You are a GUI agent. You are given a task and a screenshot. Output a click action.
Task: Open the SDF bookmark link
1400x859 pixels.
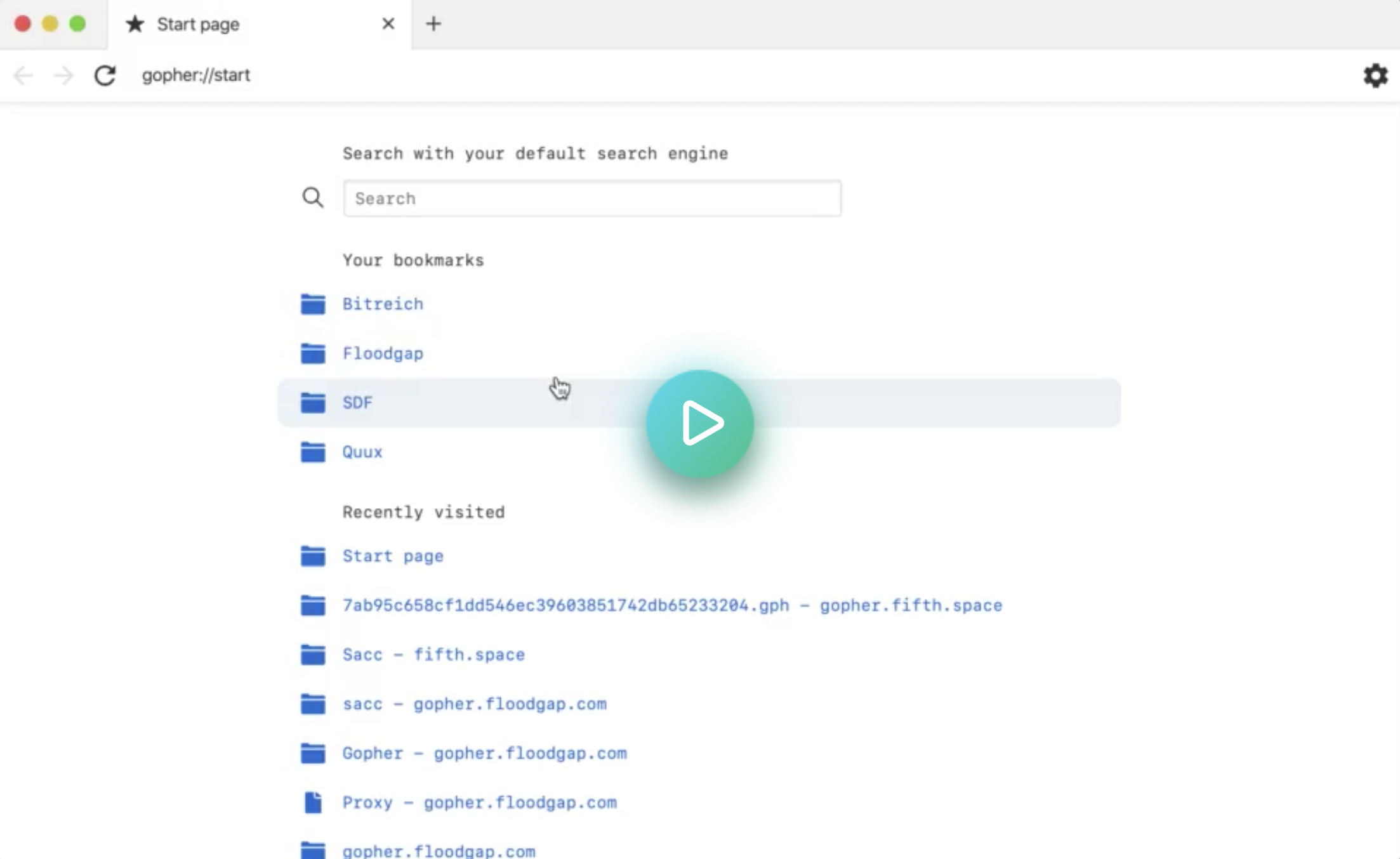point(357,403)
